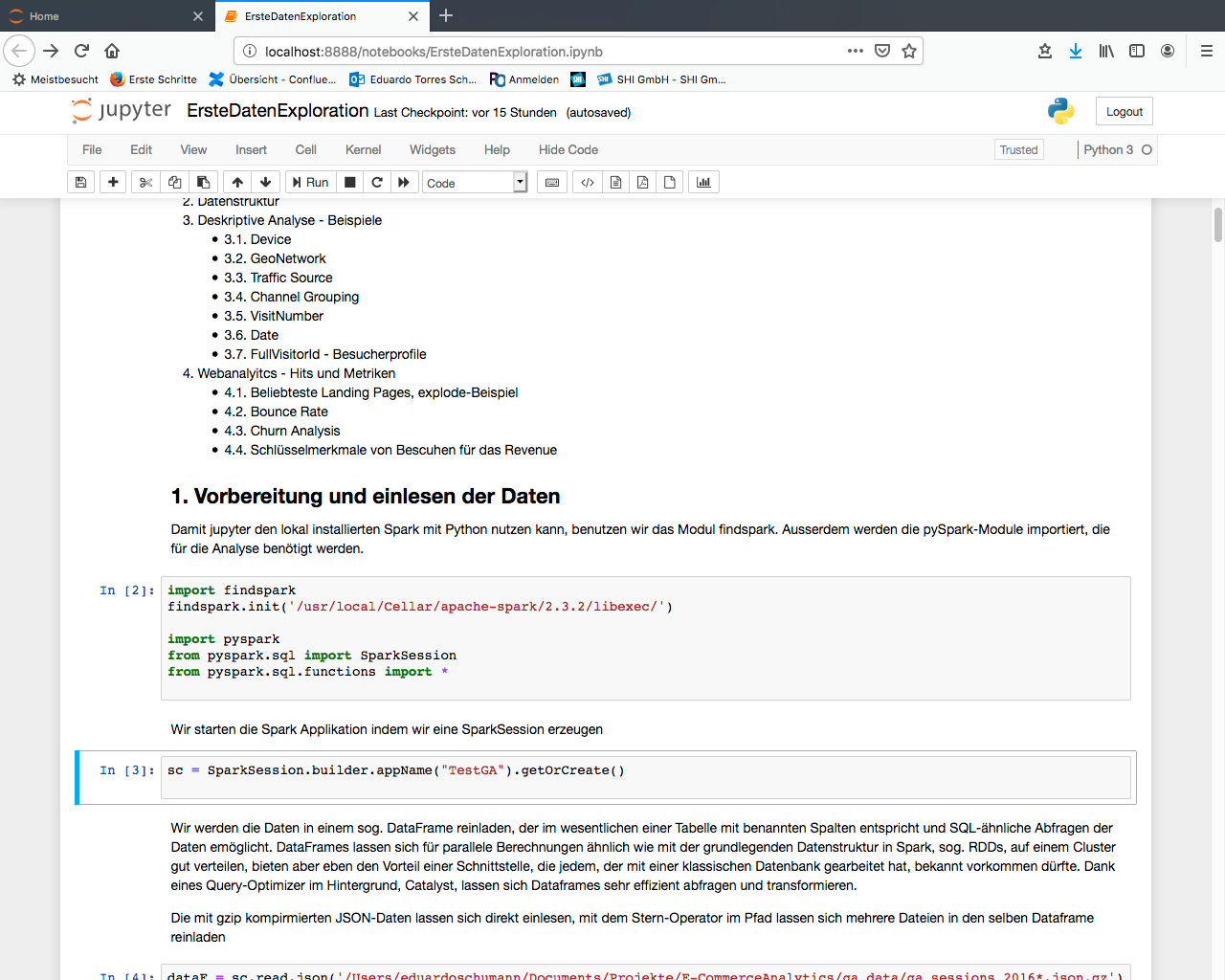Run the selected cell with Run button
This screenshot has height=980, width=1225.
(310, 183)
